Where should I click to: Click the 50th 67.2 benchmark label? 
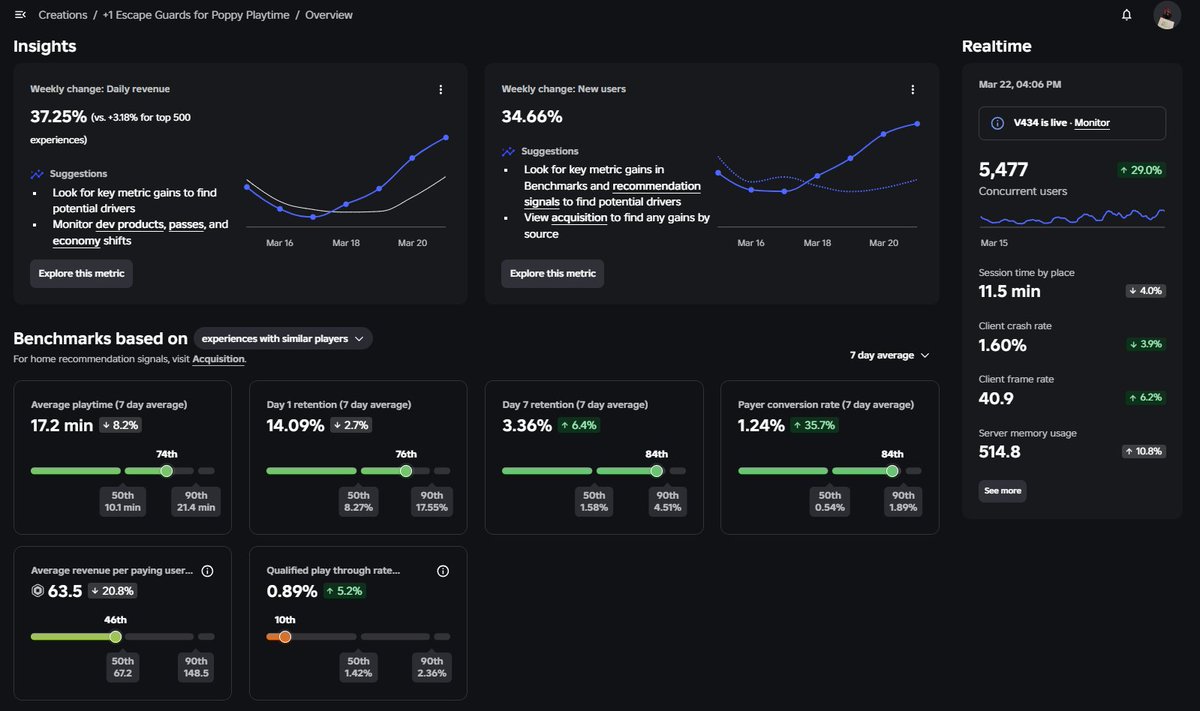[123, 667]
